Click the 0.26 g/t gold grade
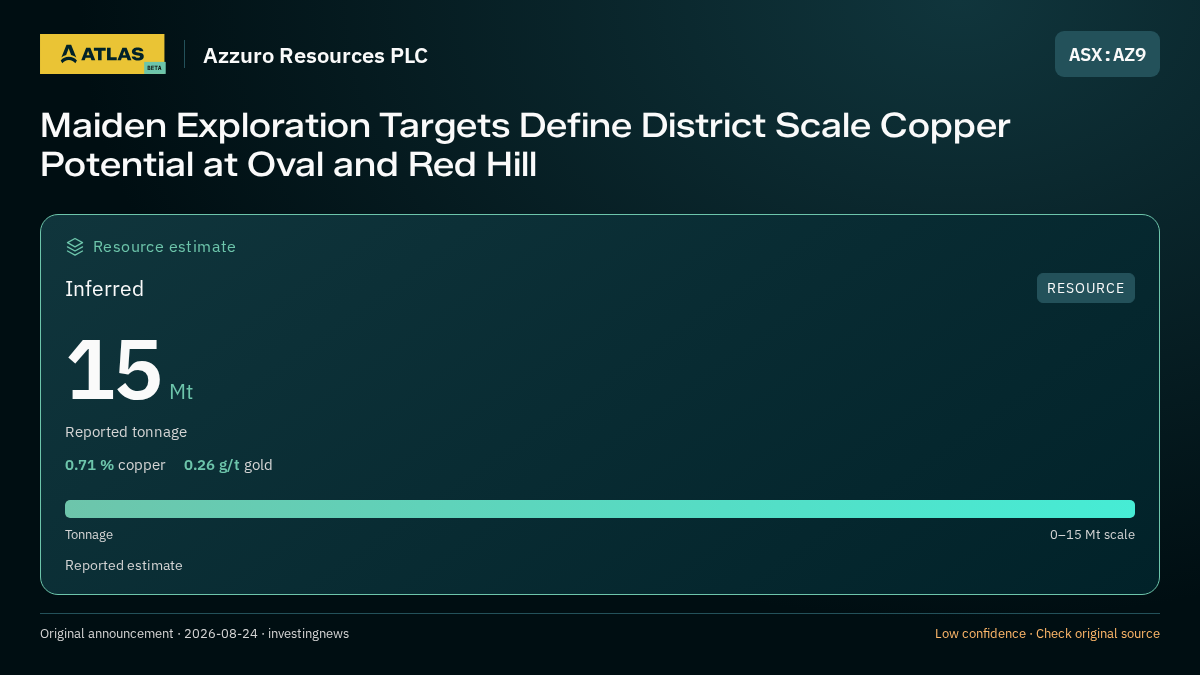Viewport: 1200px width, 675px height. coord(228,465)
